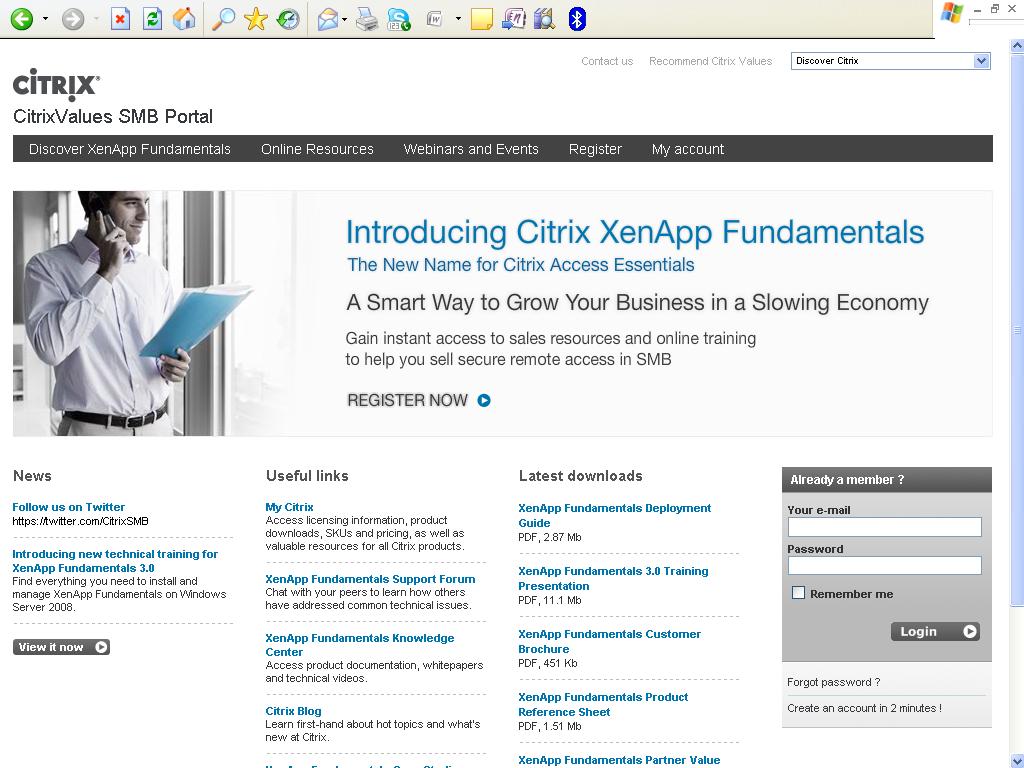Viewport: 1024px width, 768px height.
Task: Click the Your e-mail input field
Action: point(884,527)
